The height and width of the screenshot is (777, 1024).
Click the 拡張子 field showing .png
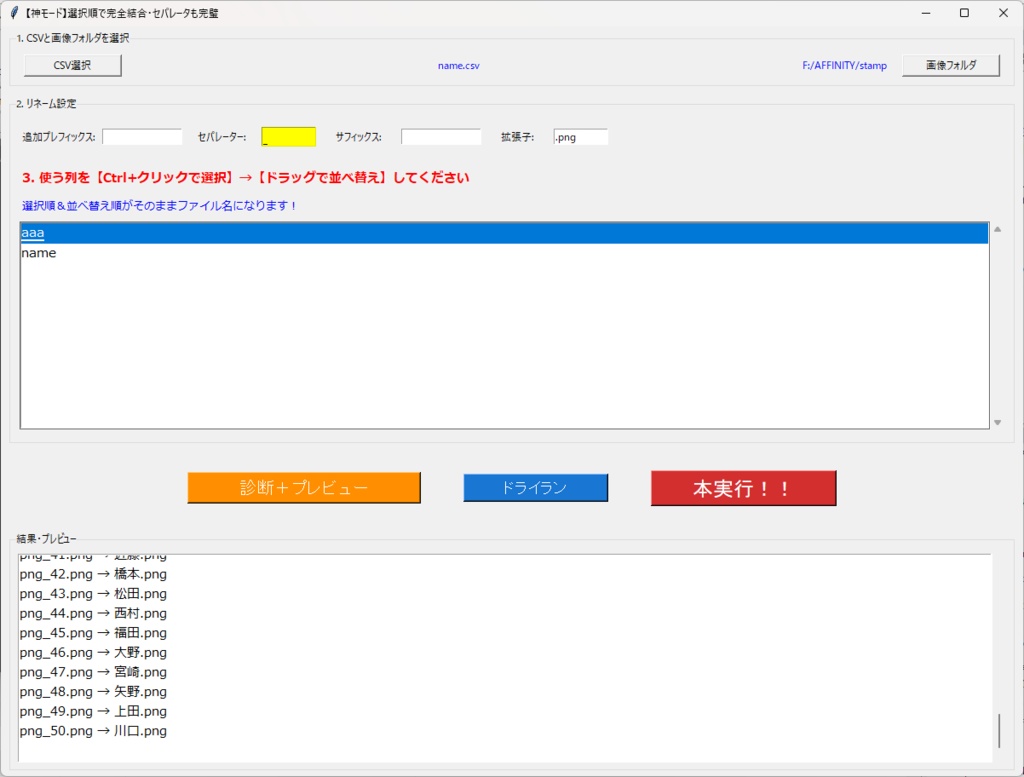pos(580,136)
